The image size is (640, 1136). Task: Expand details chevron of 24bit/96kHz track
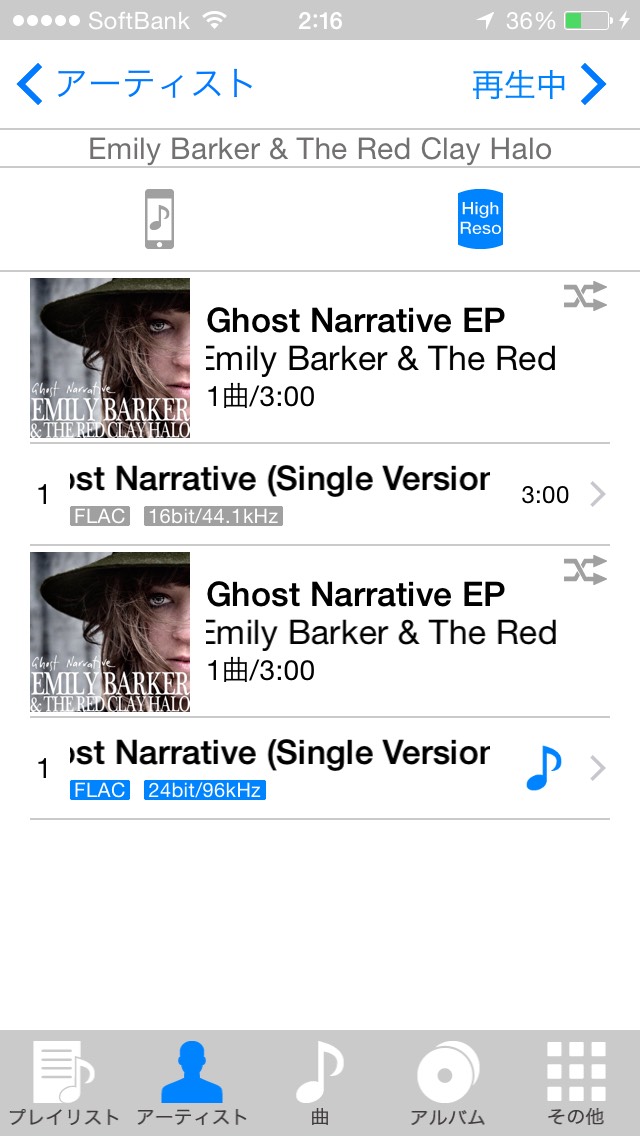[597, 768]
